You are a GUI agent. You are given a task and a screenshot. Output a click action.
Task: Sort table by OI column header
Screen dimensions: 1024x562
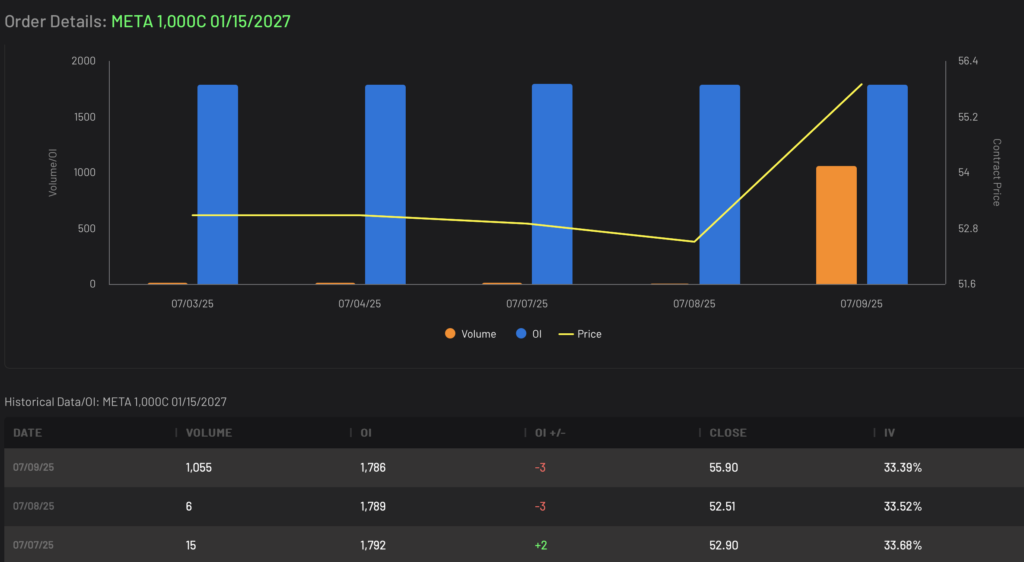tap(366, 433)
